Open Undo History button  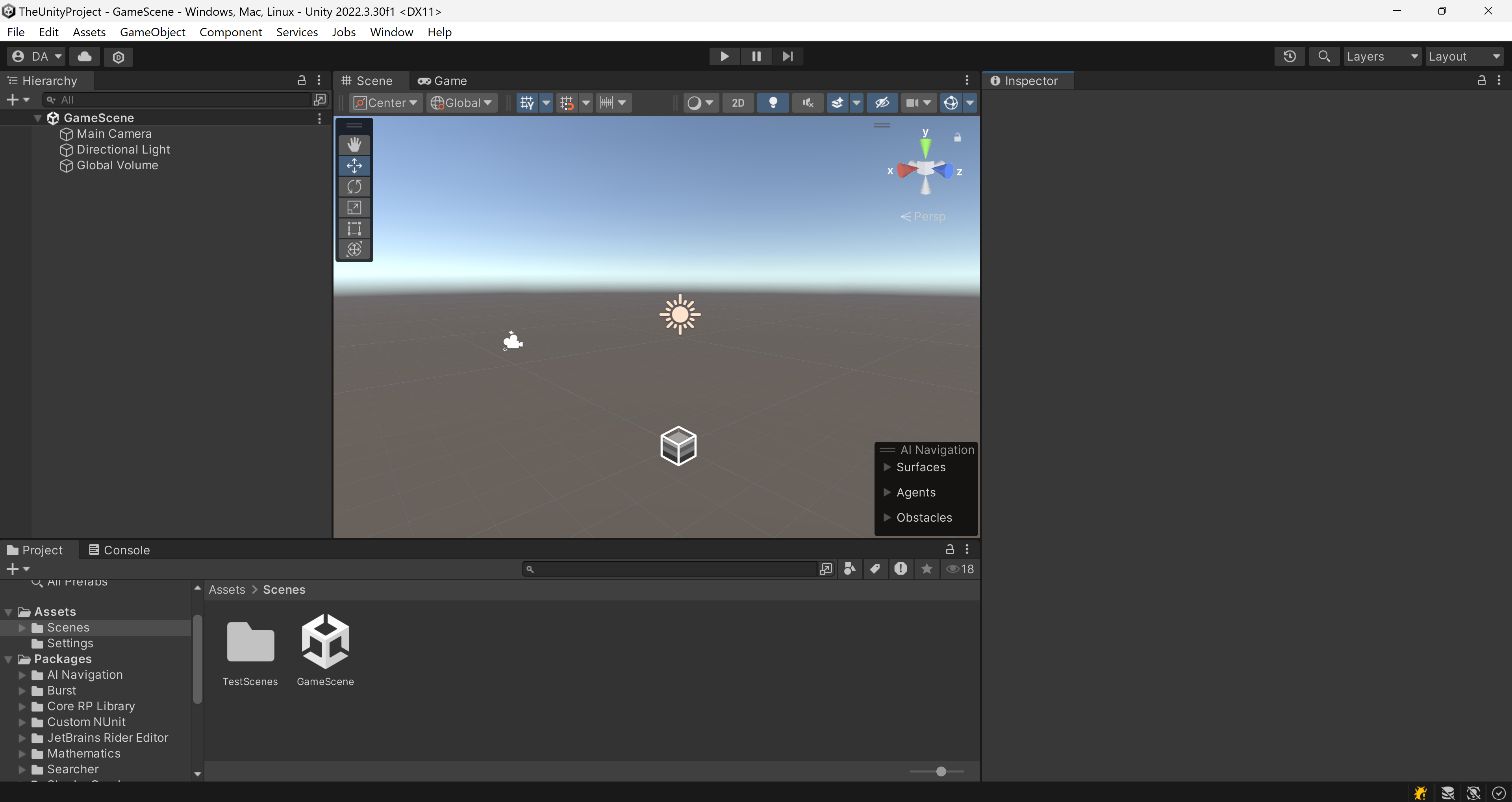[x=1290, y=56]
